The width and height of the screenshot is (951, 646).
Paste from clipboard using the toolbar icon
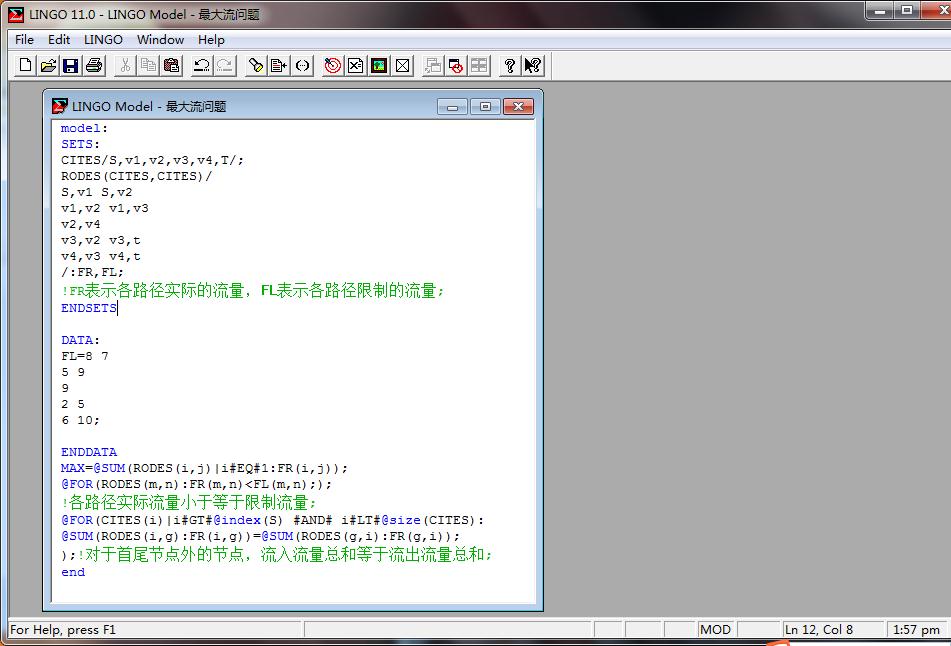pyautogui.click(x=172, y=66)
